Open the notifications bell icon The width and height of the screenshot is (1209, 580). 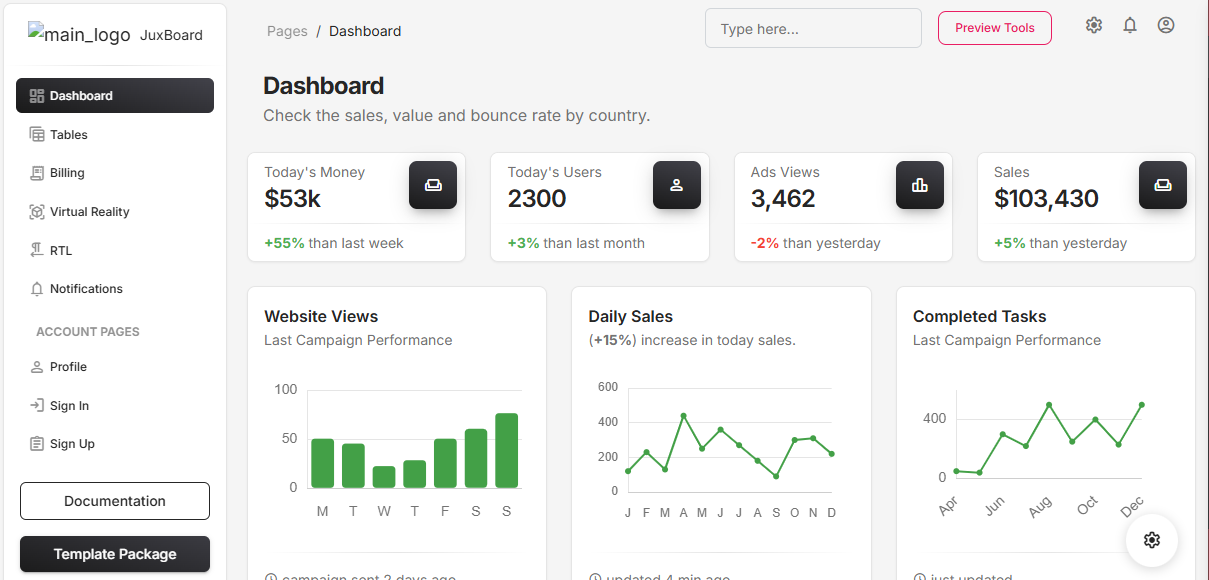click(x=1130, y=26)
